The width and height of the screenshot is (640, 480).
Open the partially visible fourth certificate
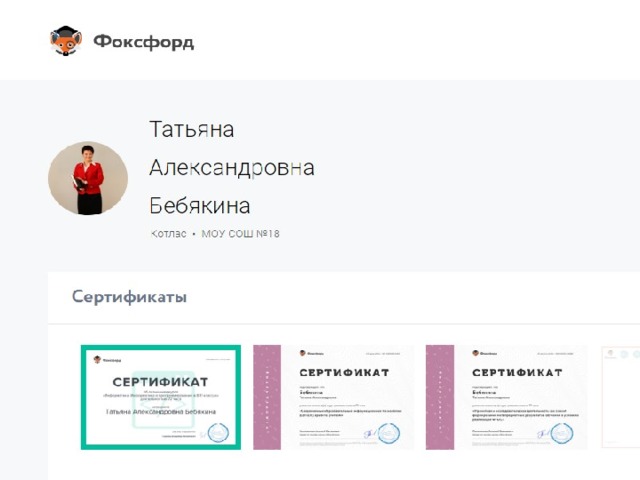(x=621, y=397)
